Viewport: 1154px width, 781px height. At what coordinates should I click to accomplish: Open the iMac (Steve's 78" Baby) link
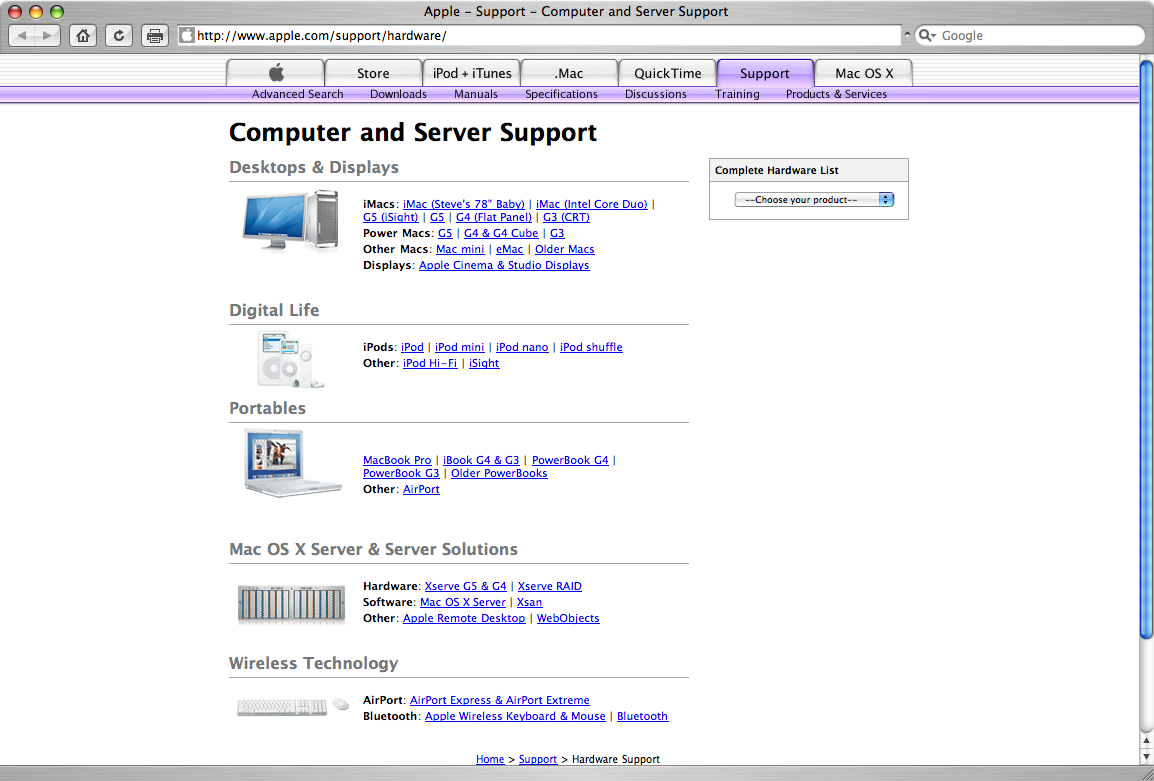pos(464,204)
